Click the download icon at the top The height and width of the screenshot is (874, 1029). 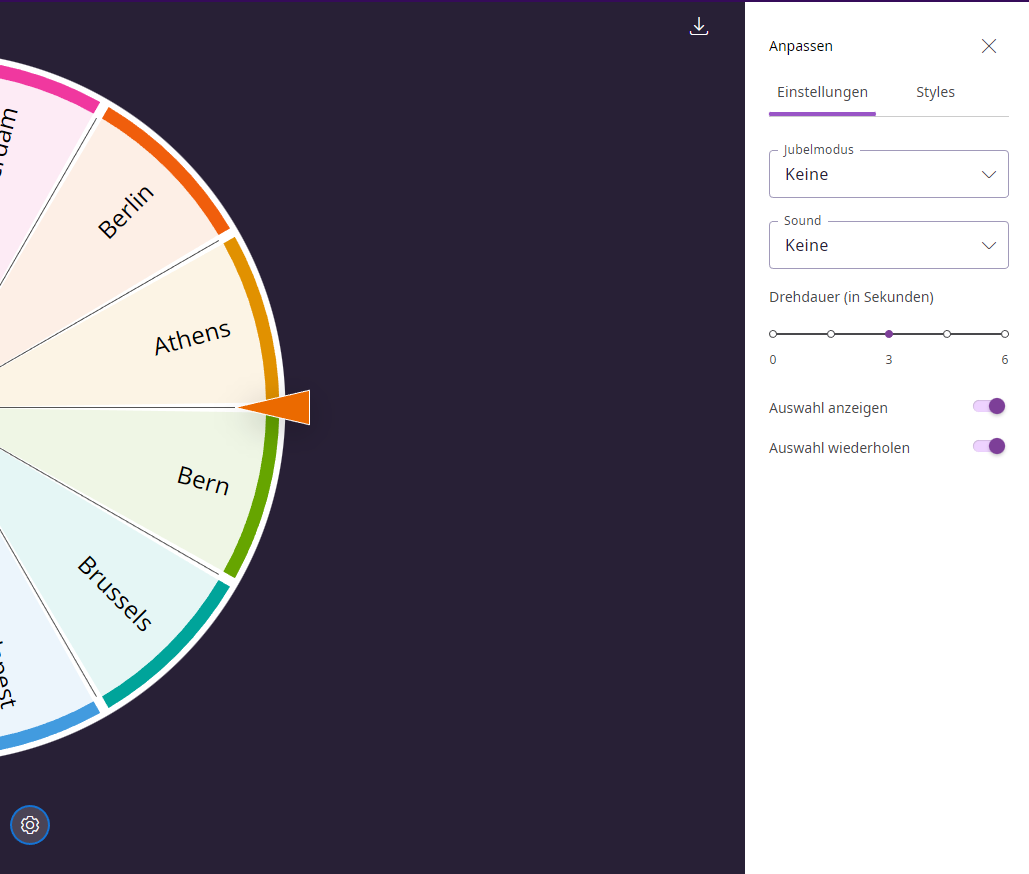(699, 26)
